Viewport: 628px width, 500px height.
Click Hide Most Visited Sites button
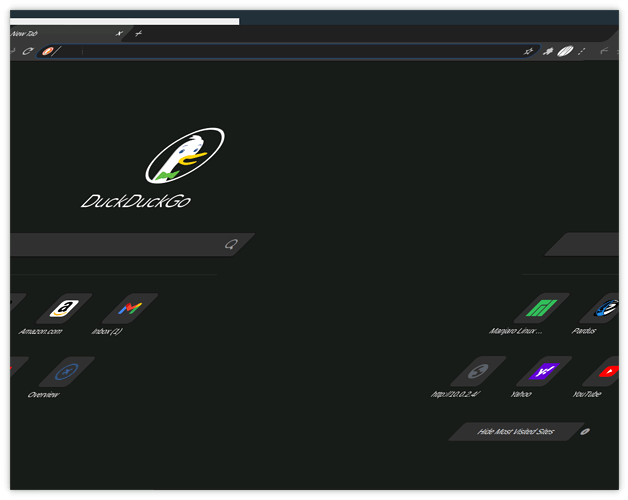pyautogui.click(x=516, y=431)
